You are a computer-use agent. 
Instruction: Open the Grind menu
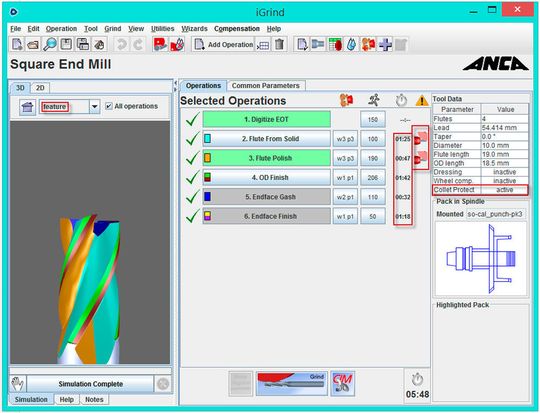(x=113, y=29)
